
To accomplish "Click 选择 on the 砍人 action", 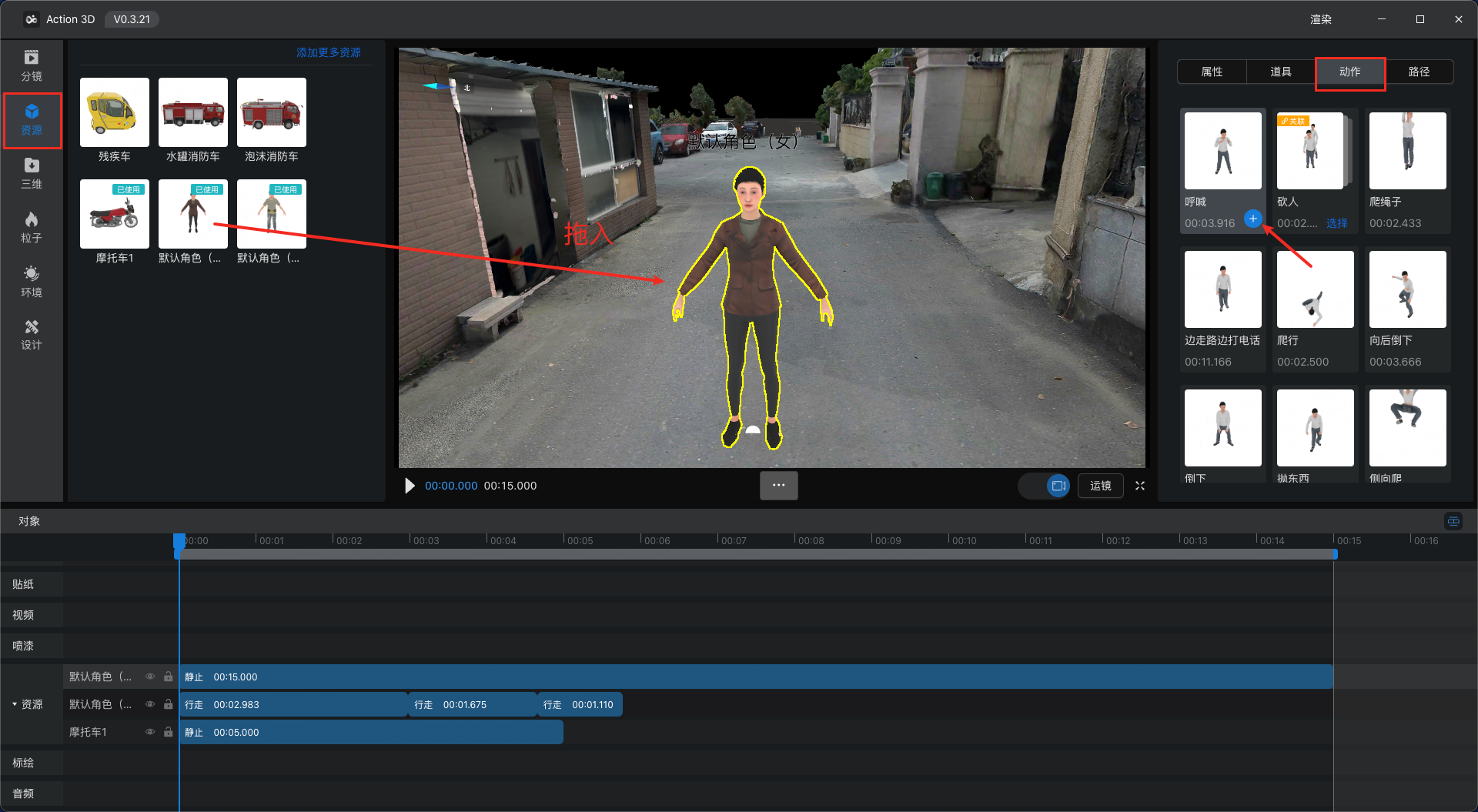I will (x=1337, y=223).
